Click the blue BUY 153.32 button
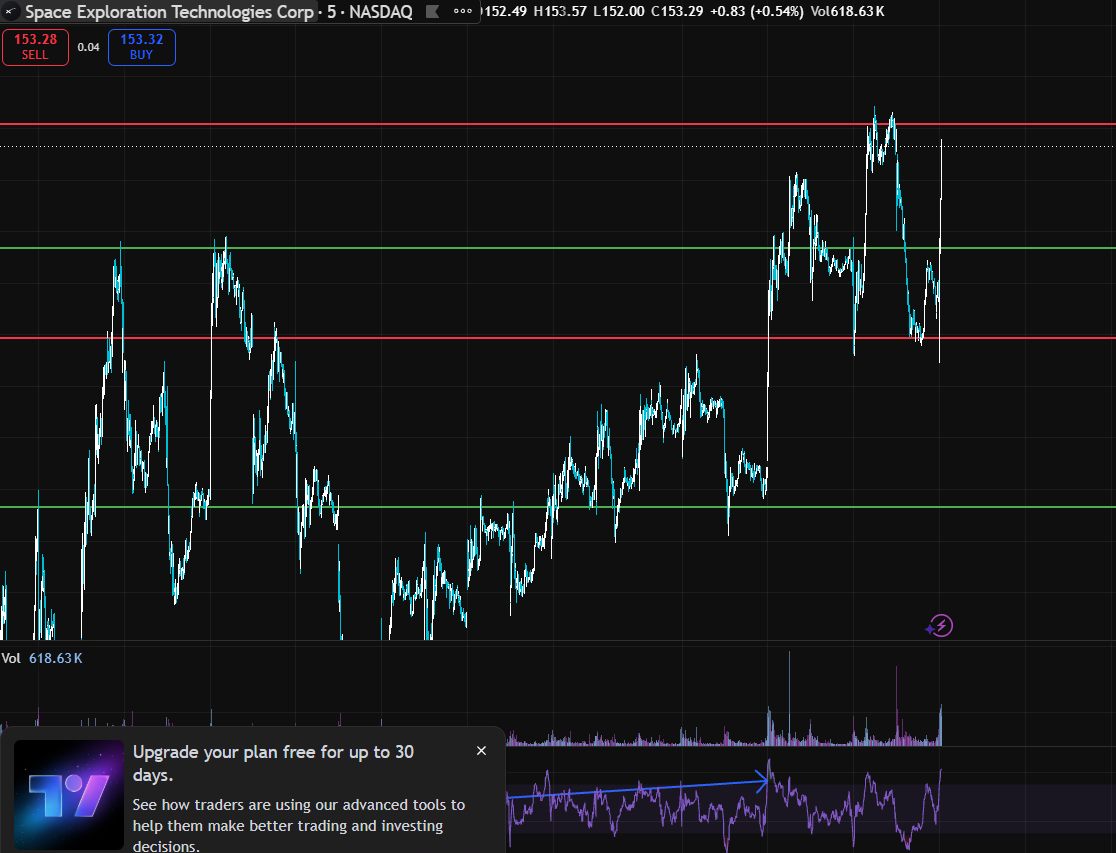 point(142,47)
